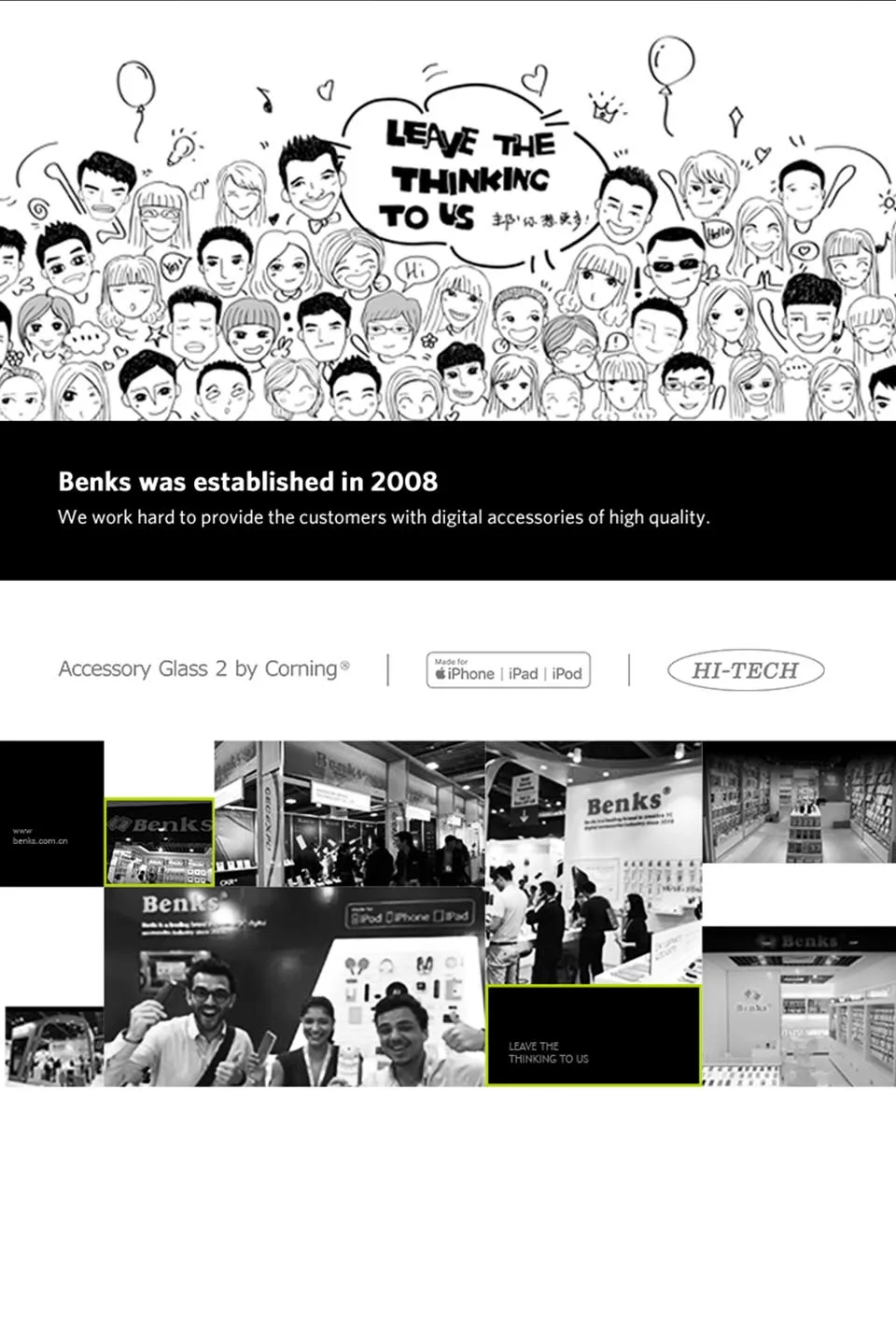896x1336 pixels.
Task: Open the exhibition hall photo with GEGEKPI banner
Action: 350,813
